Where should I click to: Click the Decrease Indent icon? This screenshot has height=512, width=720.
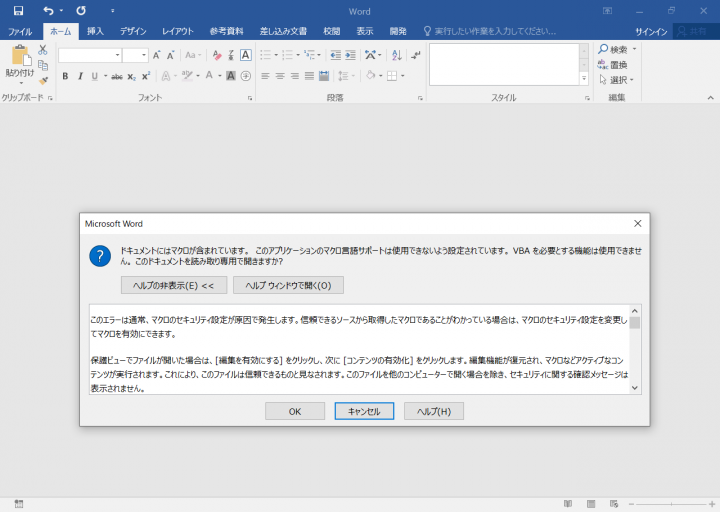coord(335,55)
